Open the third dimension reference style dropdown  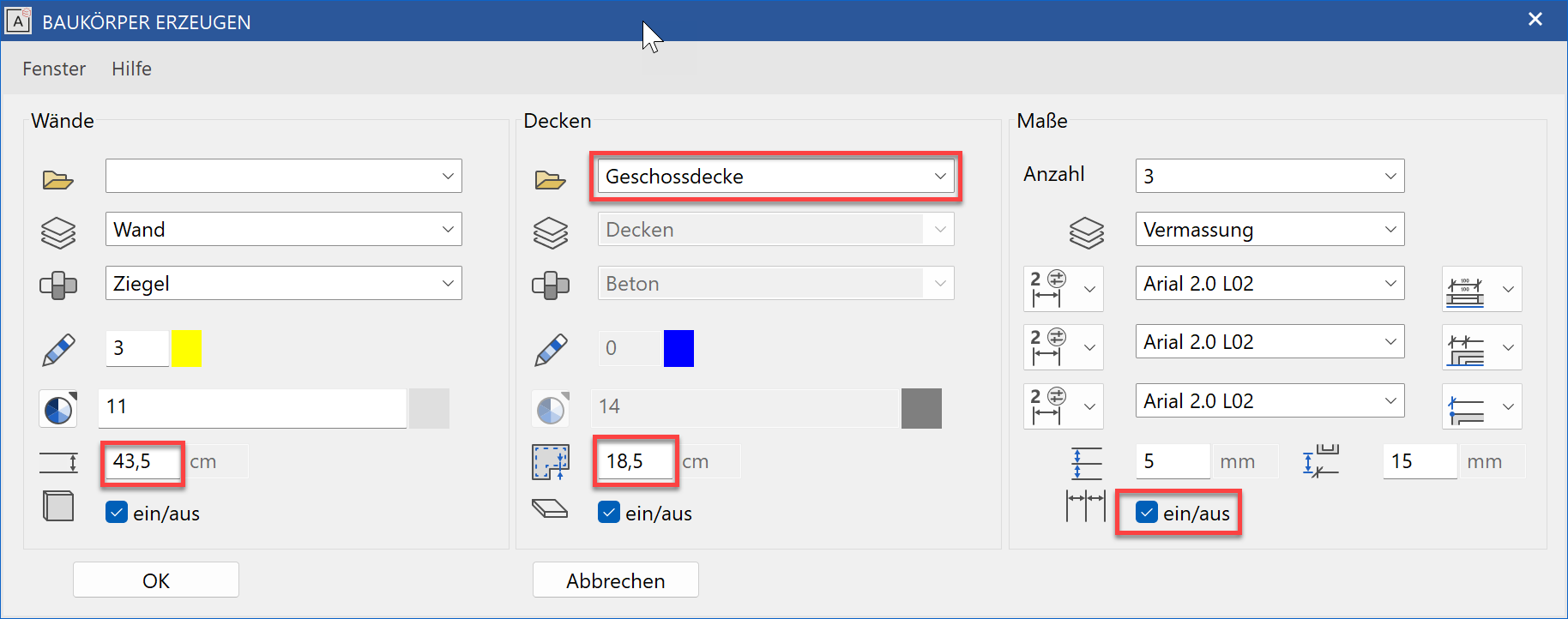[1482, 406]
